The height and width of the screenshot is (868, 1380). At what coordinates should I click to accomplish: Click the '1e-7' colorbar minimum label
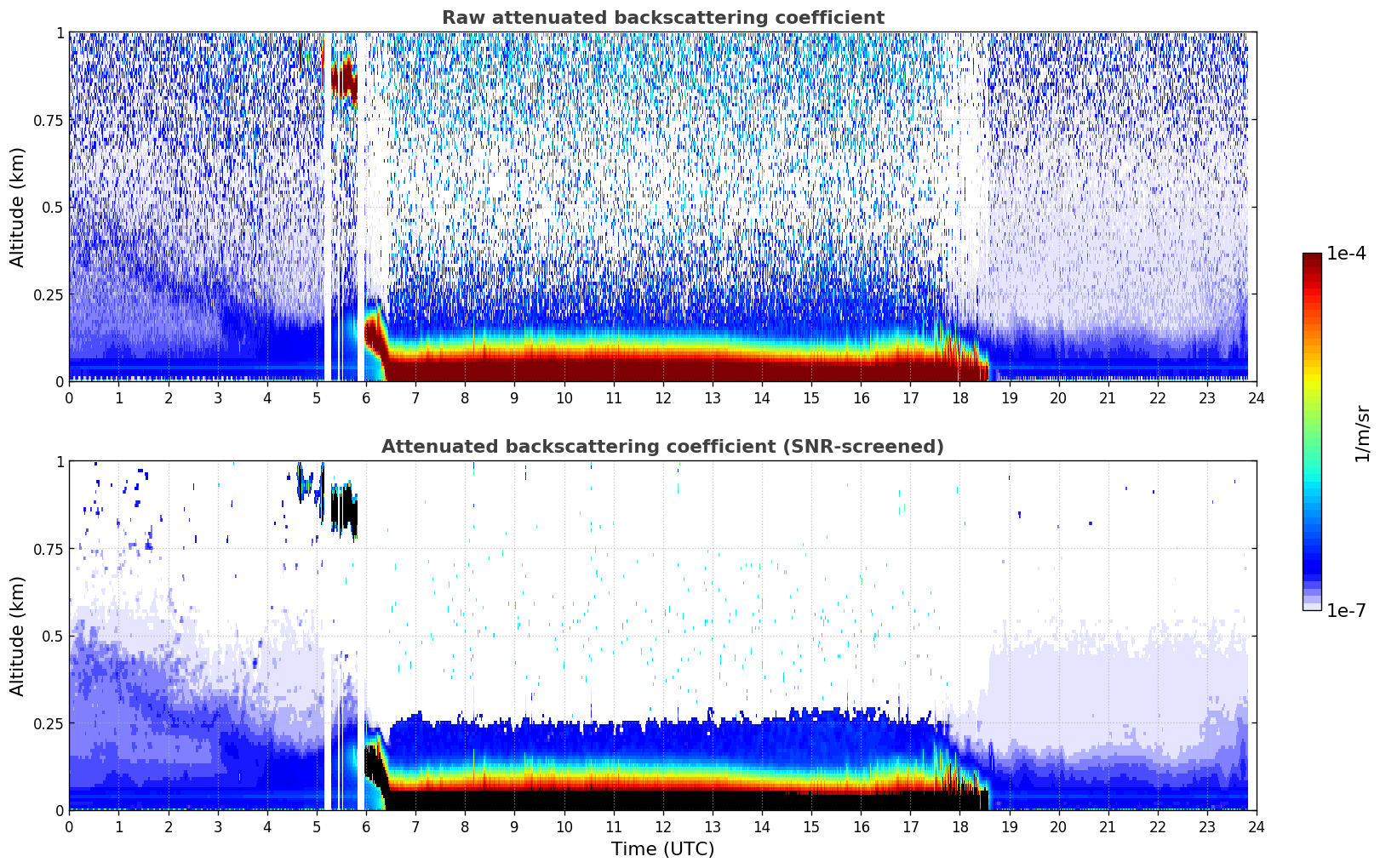[x=1346, y=611]
